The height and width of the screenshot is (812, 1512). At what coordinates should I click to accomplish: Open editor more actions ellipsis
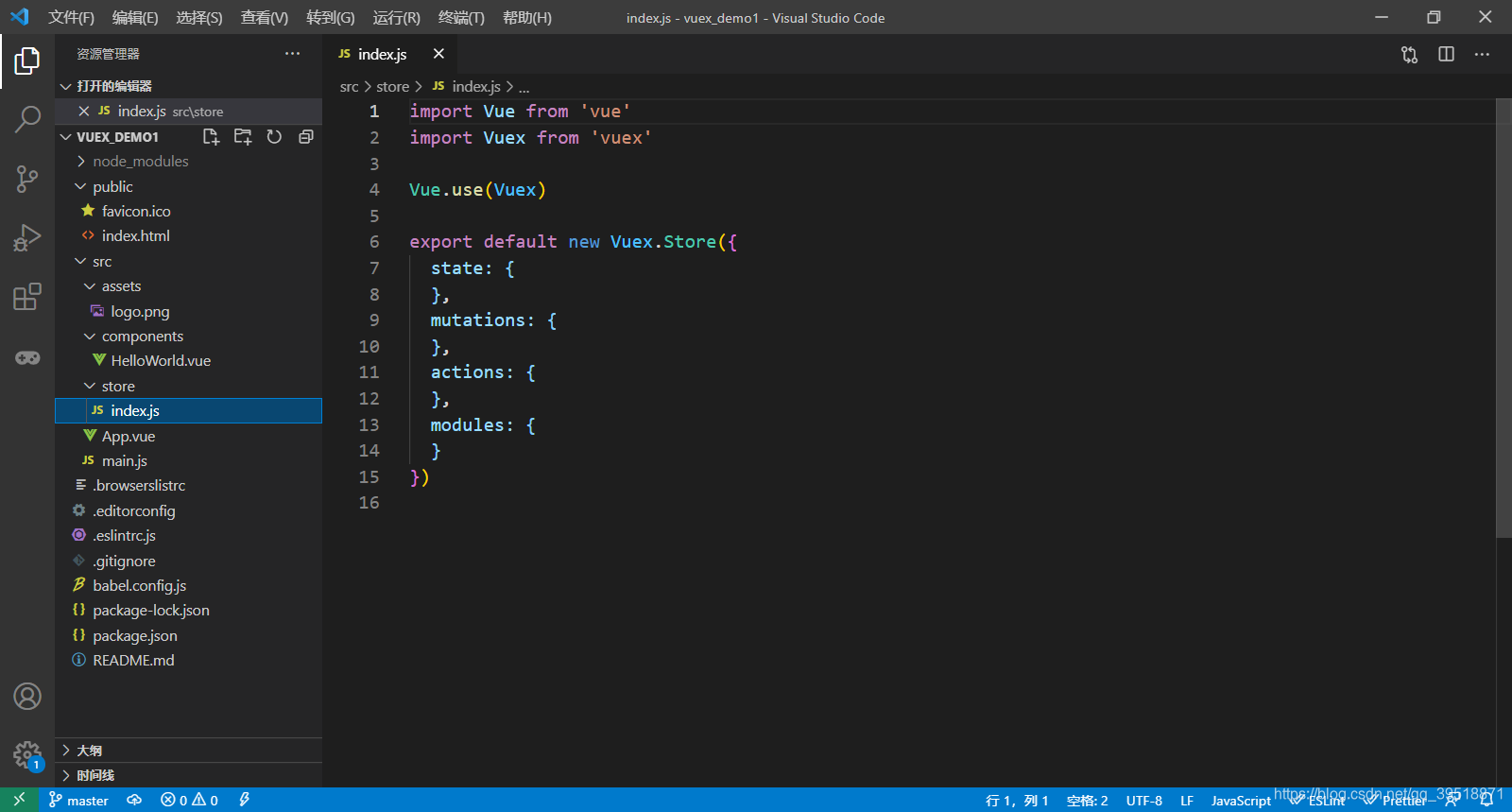pyautogui.click(x=1482, y=55)
